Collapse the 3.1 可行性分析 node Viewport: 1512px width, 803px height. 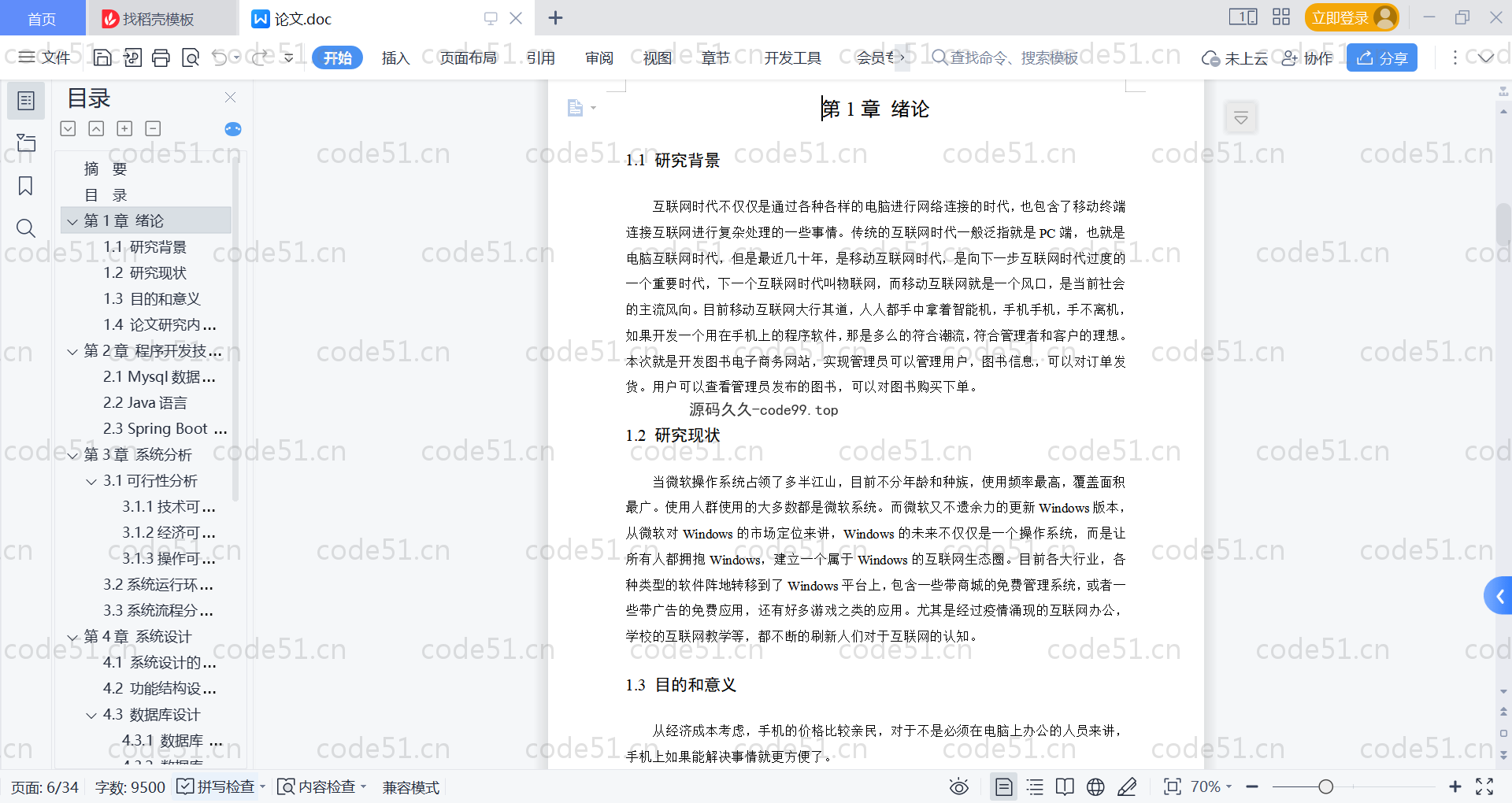[91, 481]
